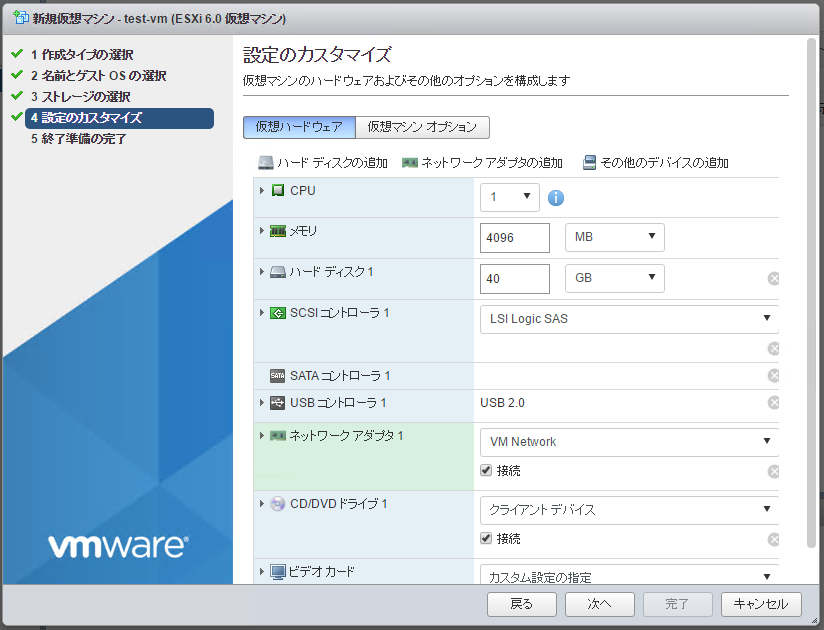Remove USB コントローラ 1 via the x icon
Viewport: 824px width, 630px height.
point(773,402)
